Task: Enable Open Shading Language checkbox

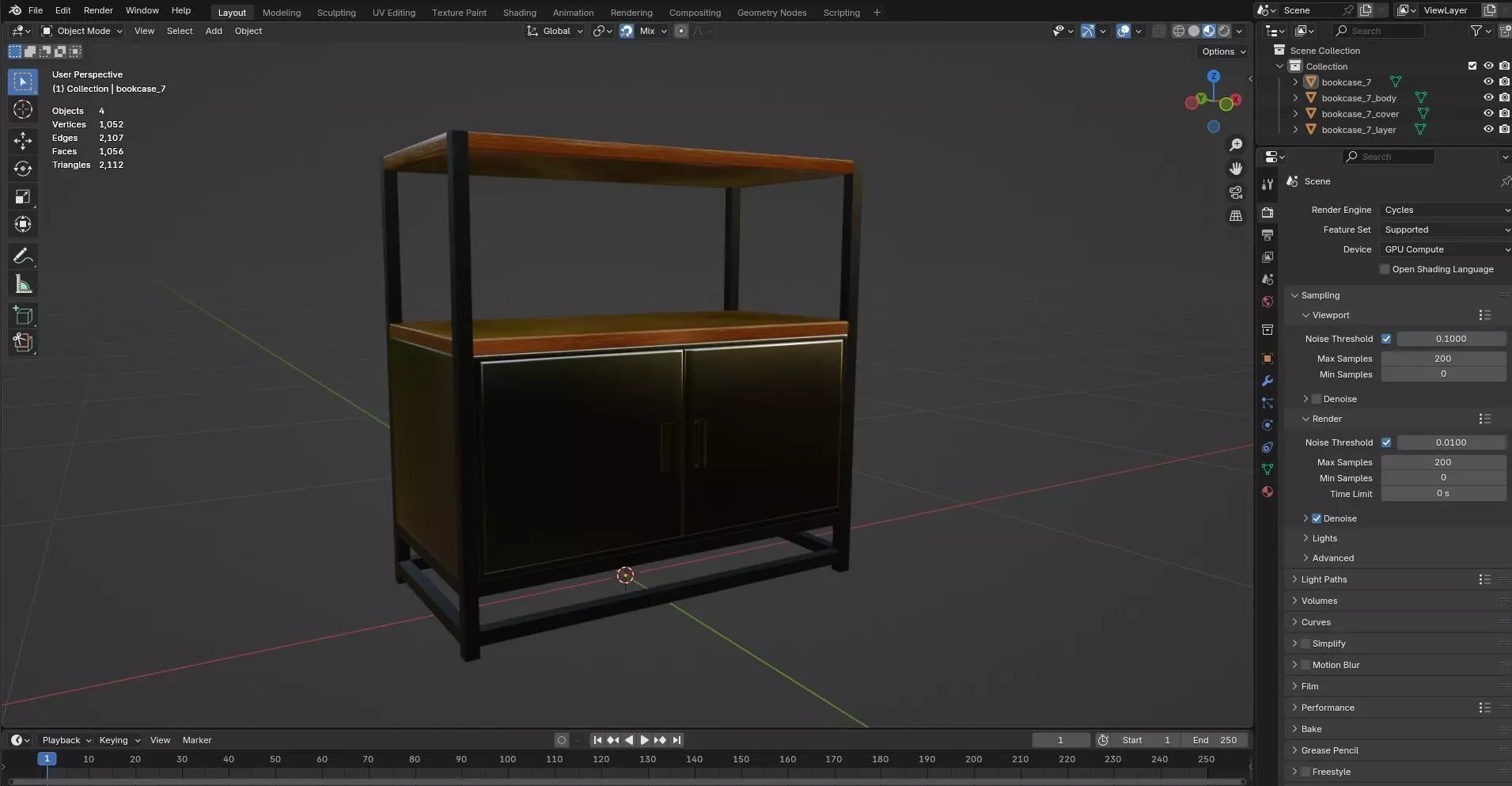Action: coord(1385,269)
